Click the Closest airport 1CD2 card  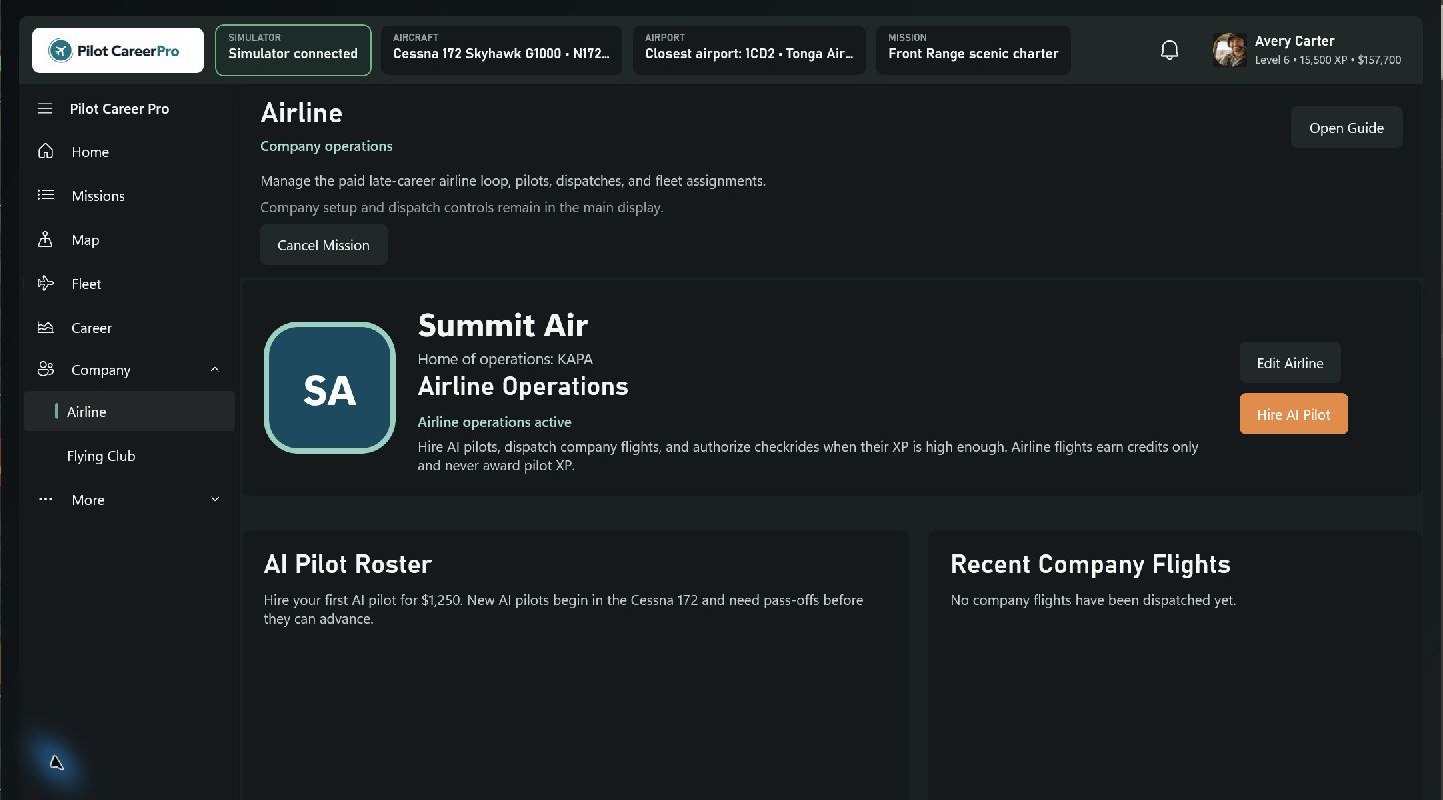[749, 50]
